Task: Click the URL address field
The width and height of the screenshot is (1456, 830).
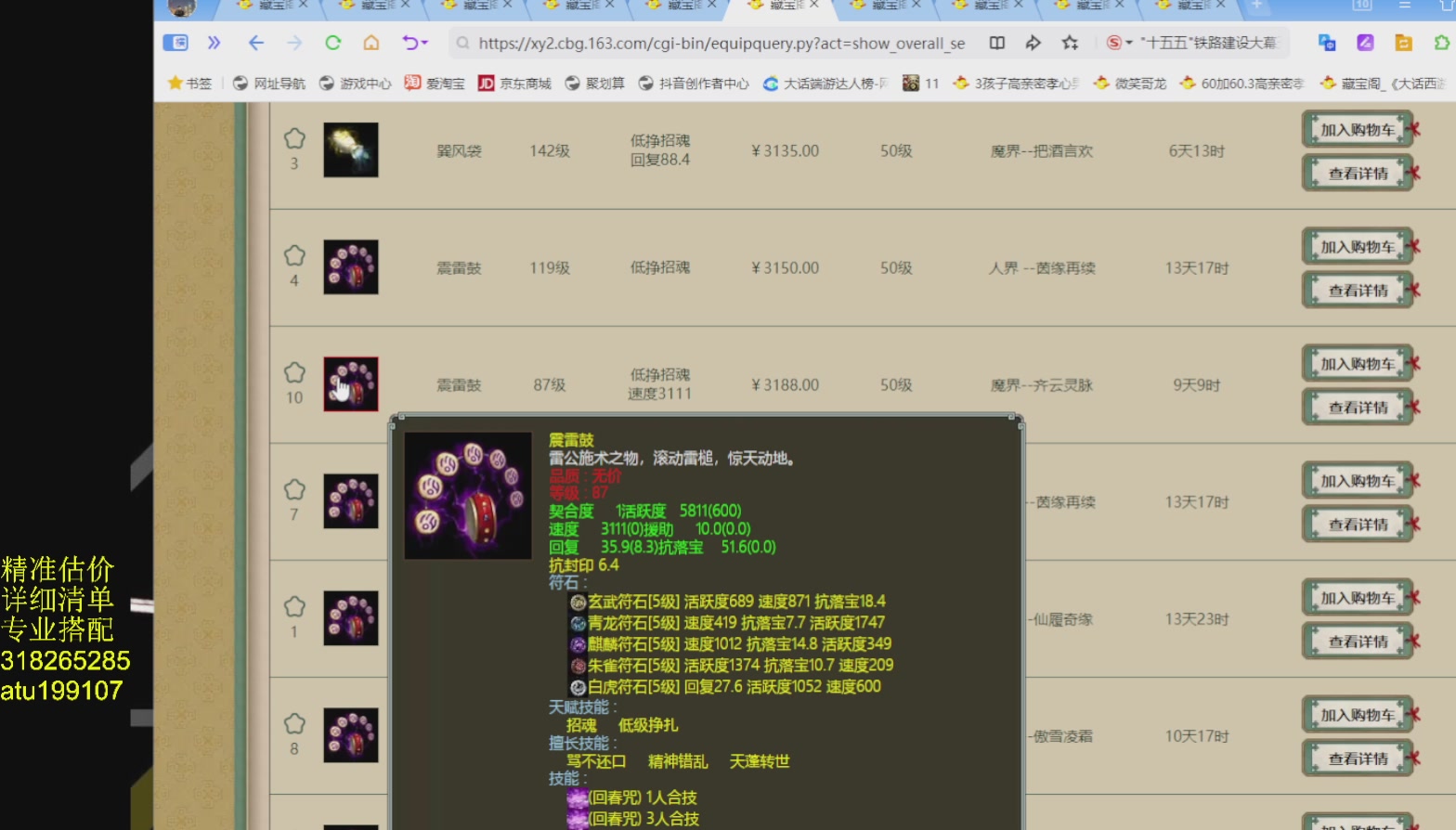Action: [721, 43]
